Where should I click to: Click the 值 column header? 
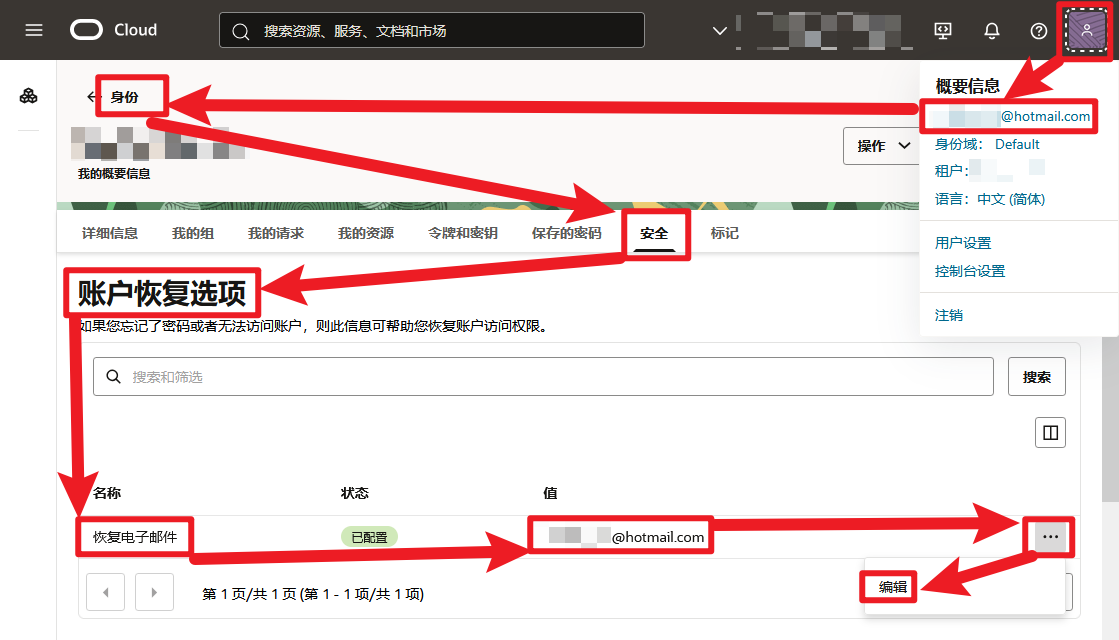[x=550, y=493]
